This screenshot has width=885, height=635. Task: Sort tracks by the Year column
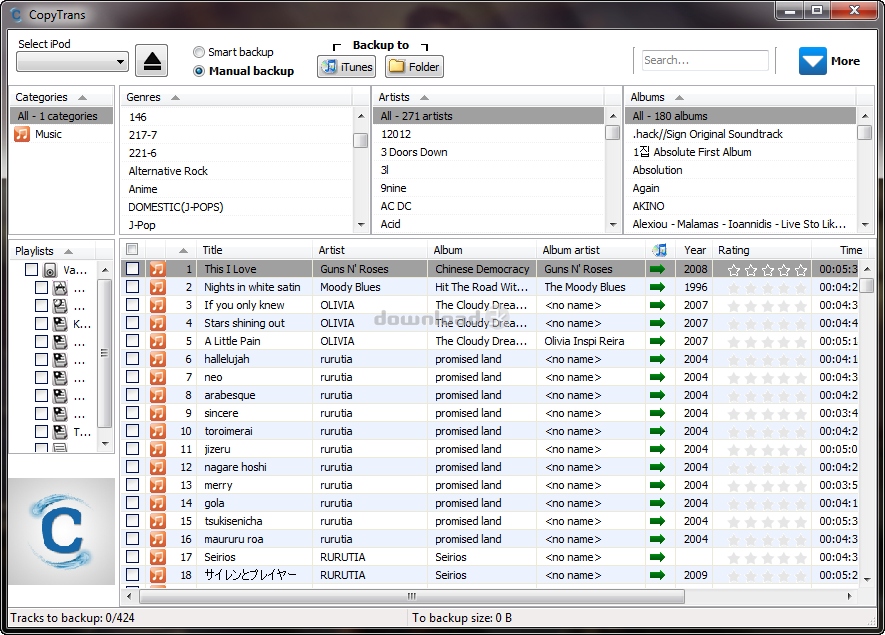click(694, 250)
